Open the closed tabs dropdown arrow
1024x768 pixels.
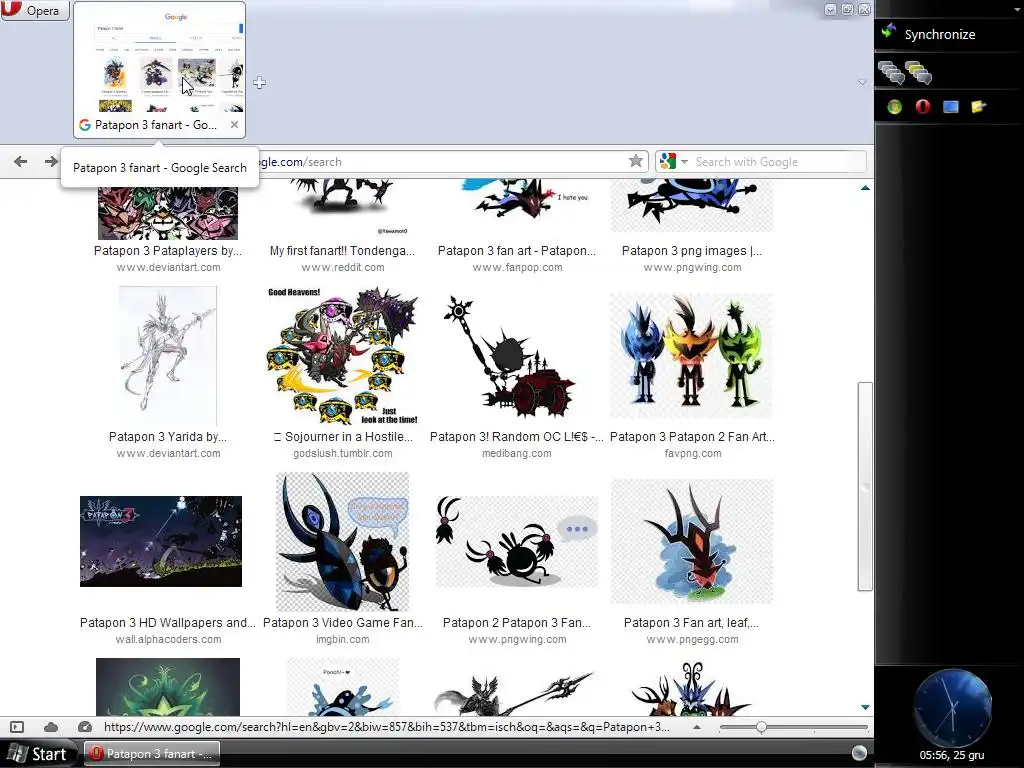point(862,82)
